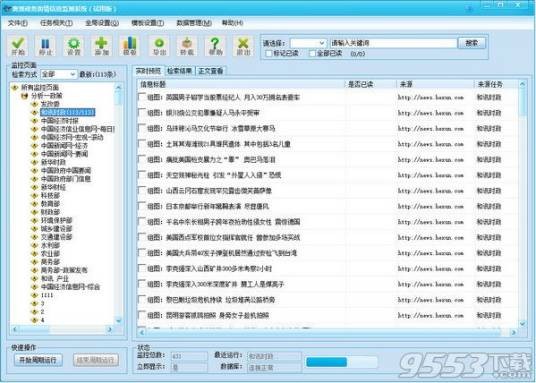This screenshot has width=536, height=383.
Task: Click the node icon beside 城乡建设部
Action: [34, 228]
